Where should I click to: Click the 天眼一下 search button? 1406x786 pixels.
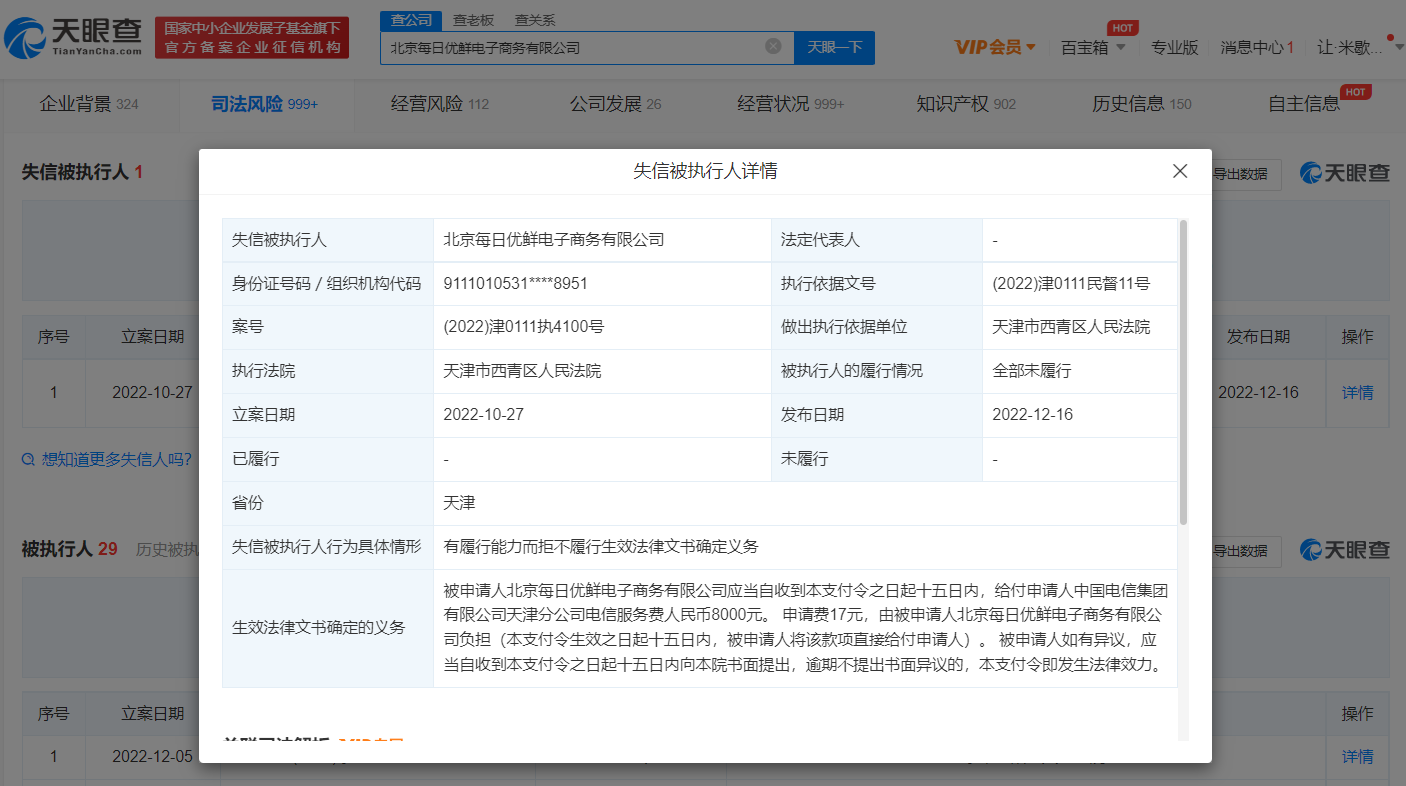834,47
